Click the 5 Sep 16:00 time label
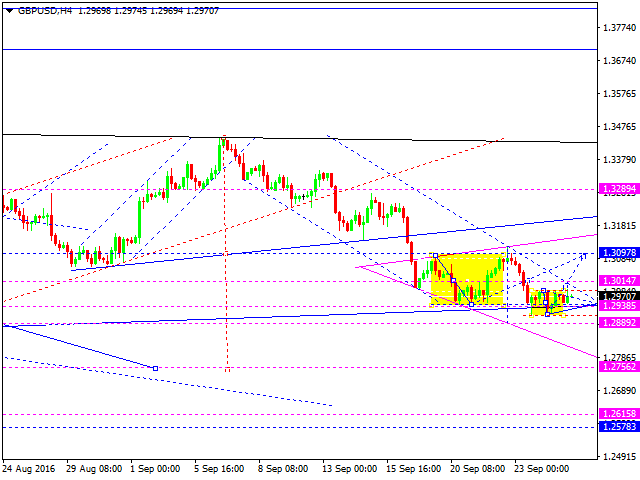This screenshot has width=640, height=480. [219, 469]
